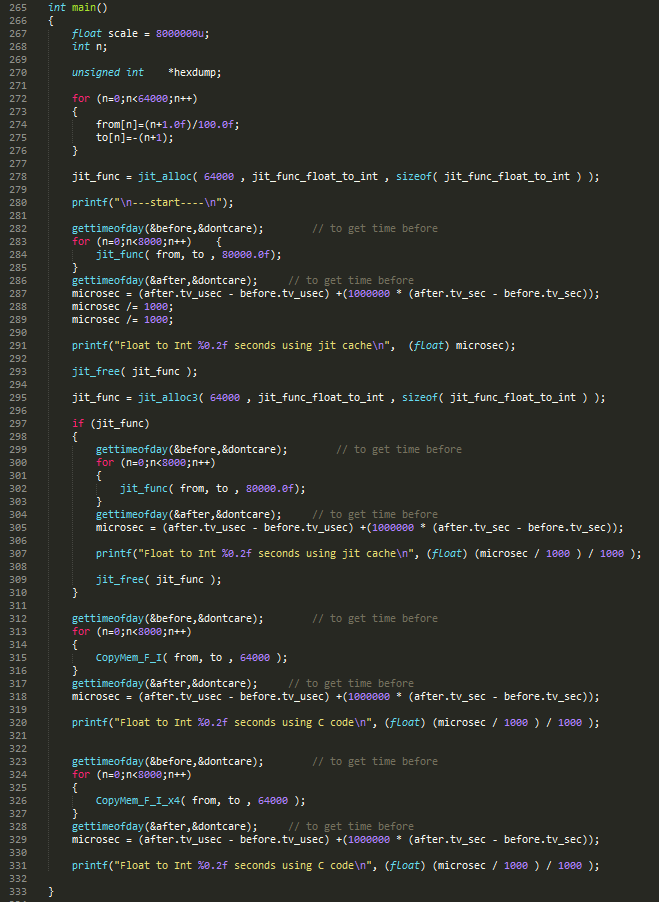This screenshot has width=659, height=902.
Task: Click 'CopyMem_F_I(' call on line 315
Action: [132, 658]
